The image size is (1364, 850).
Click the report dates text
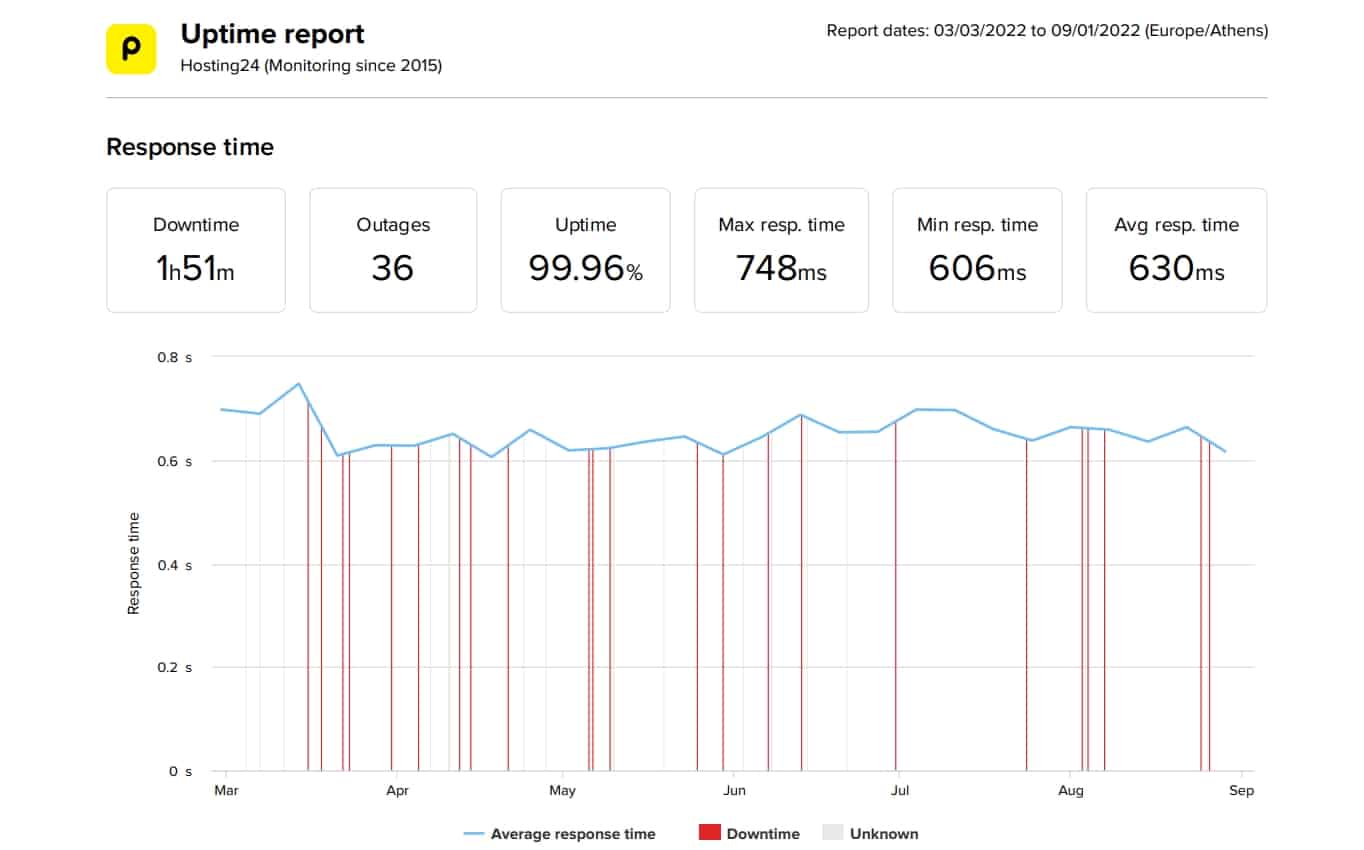[x=1047, y=31]
